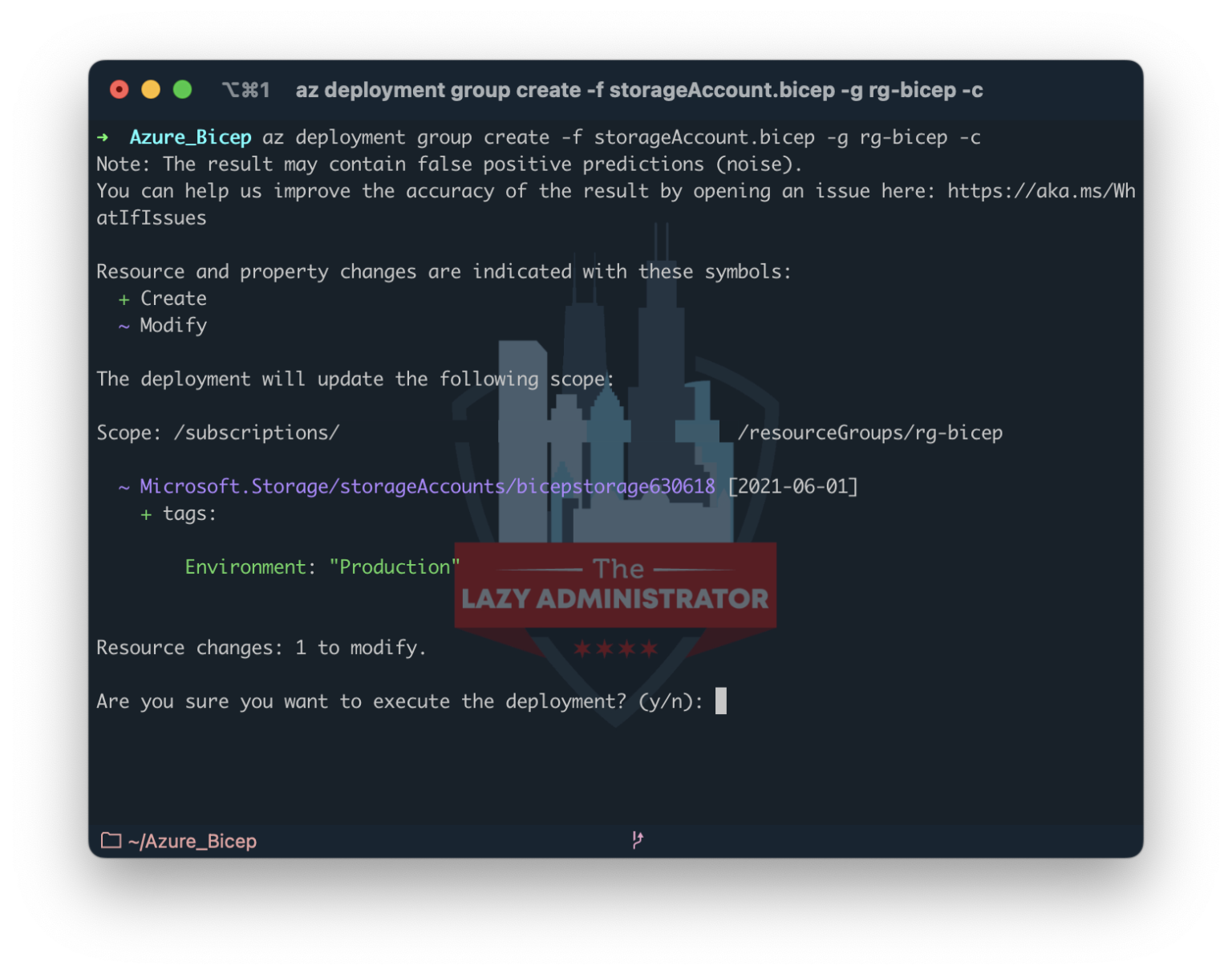Click the 'The deployment will update' line

click(355, 379)
